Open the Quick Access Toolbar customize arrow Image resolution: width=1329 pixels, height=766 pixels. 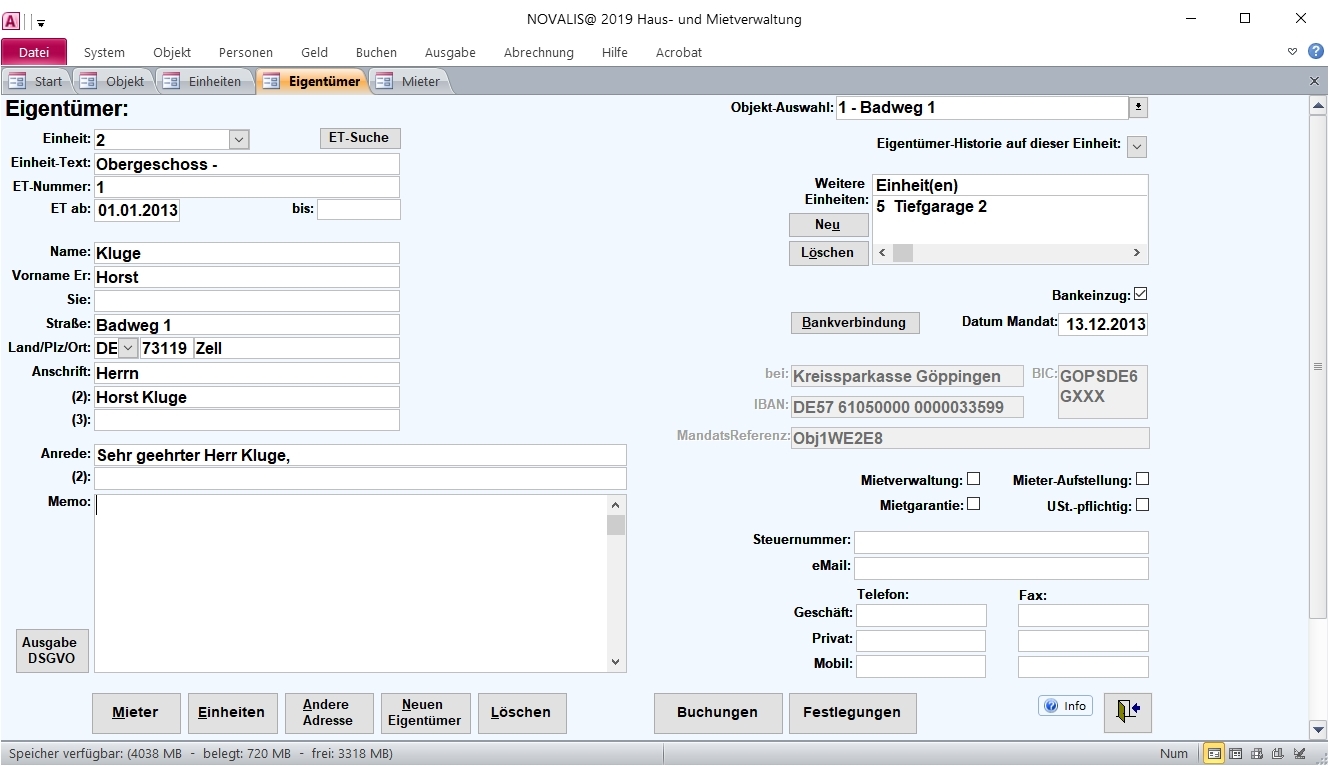[40, 21]
